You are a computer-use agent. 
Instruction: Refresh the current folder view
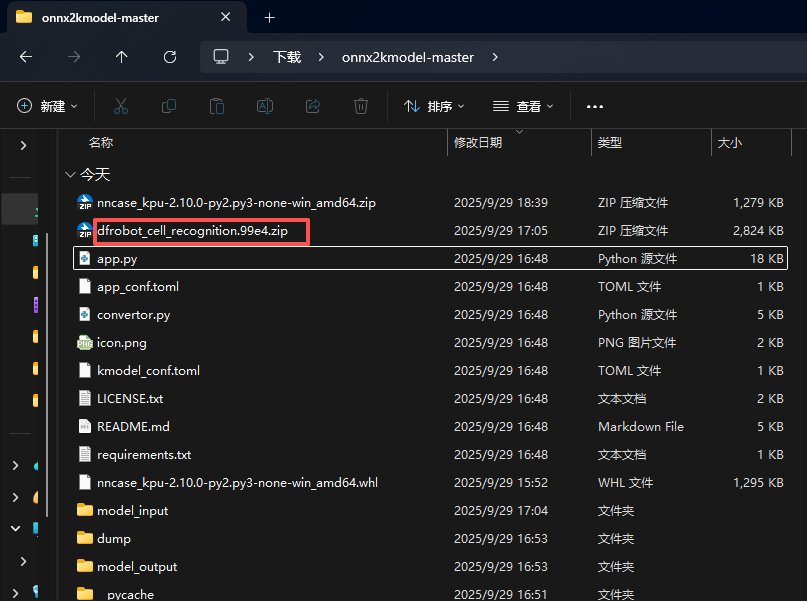pyautogui.click(x=170, y=57)
